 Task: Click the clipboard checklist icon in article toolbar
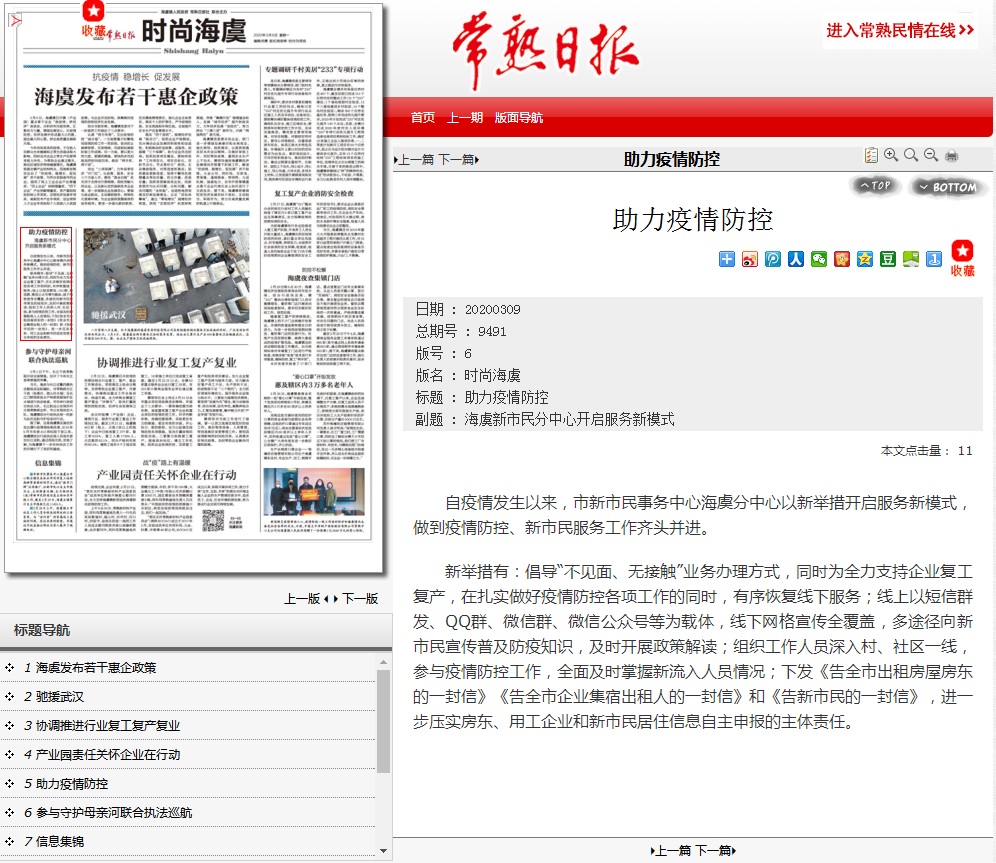[871, 155]
